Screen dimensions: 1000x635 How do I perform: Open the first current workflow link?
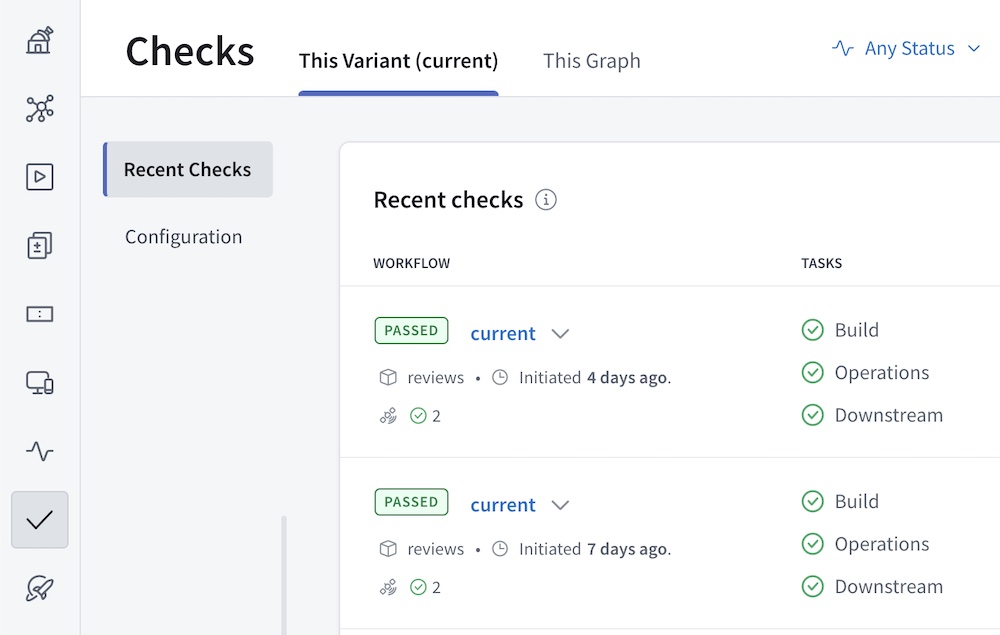503,333
